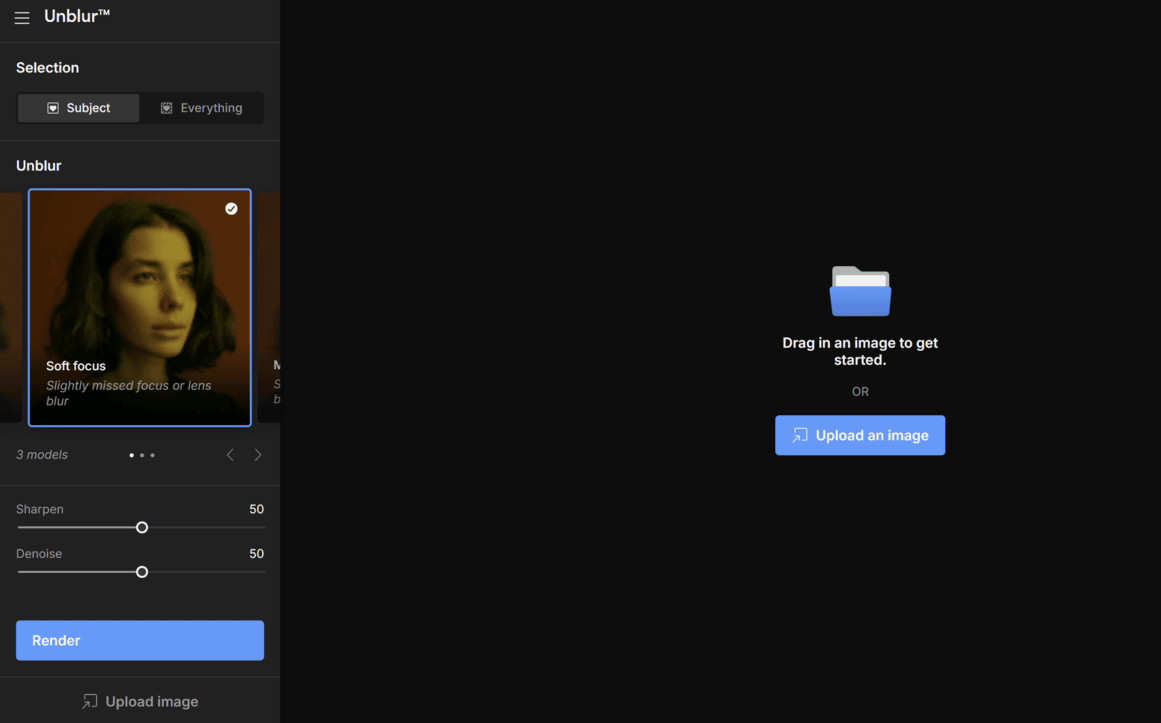
Task: Click the Subject selection icon
Action: coord(53,108)
